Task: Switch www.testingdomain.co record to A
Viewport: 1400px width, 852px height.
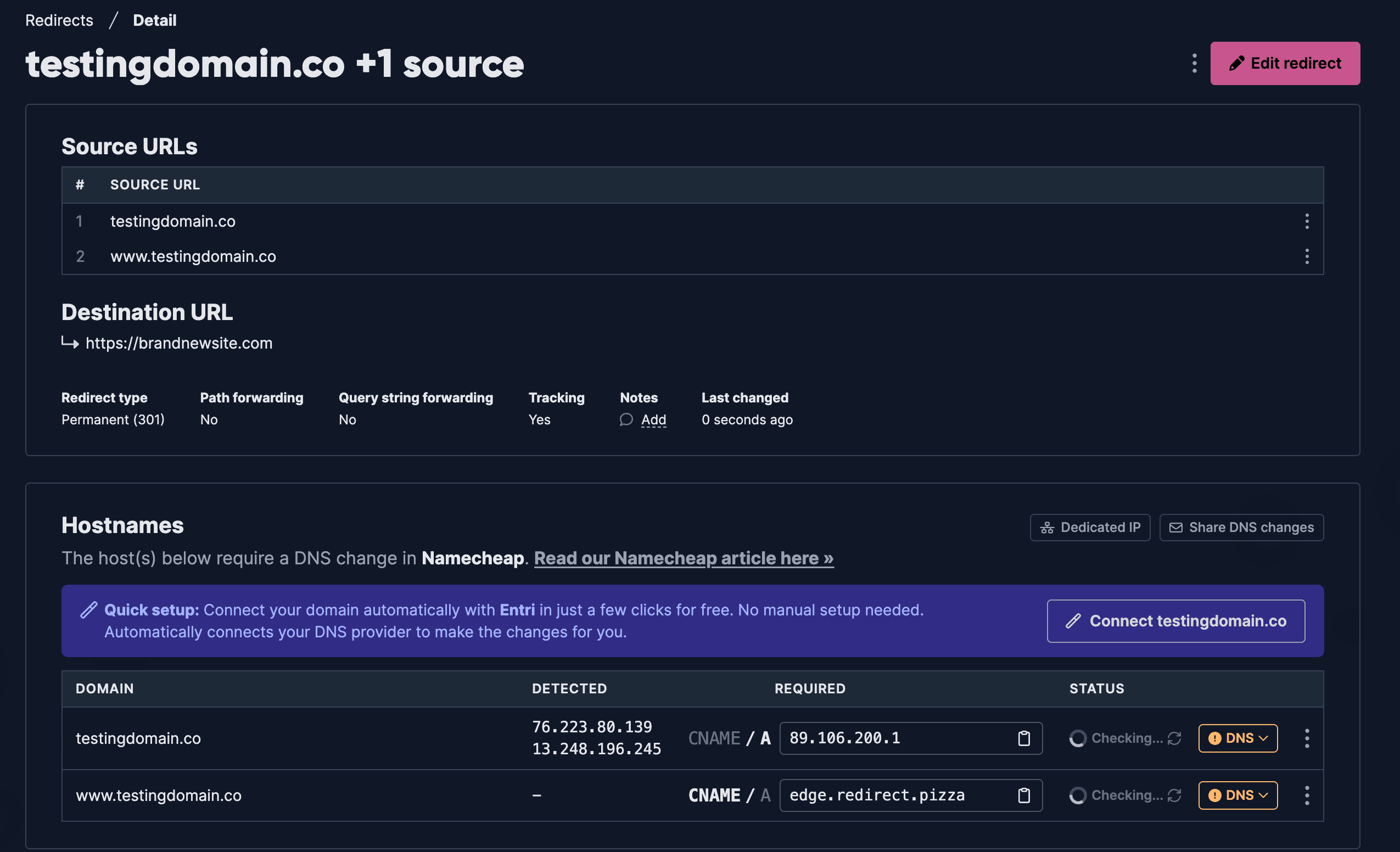Action: point(765,795)
